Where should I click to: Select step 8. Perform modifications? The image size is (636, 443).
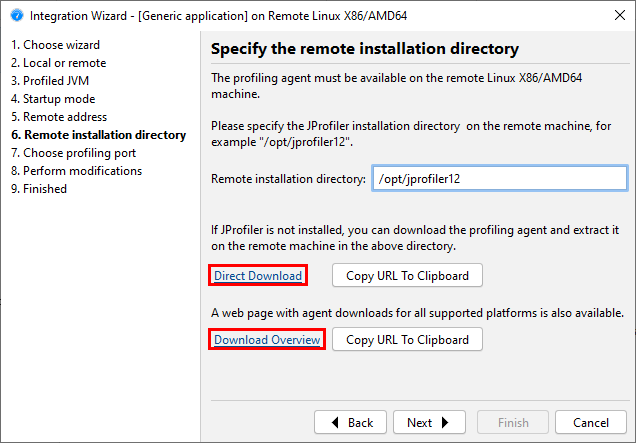tap(77, 171)
